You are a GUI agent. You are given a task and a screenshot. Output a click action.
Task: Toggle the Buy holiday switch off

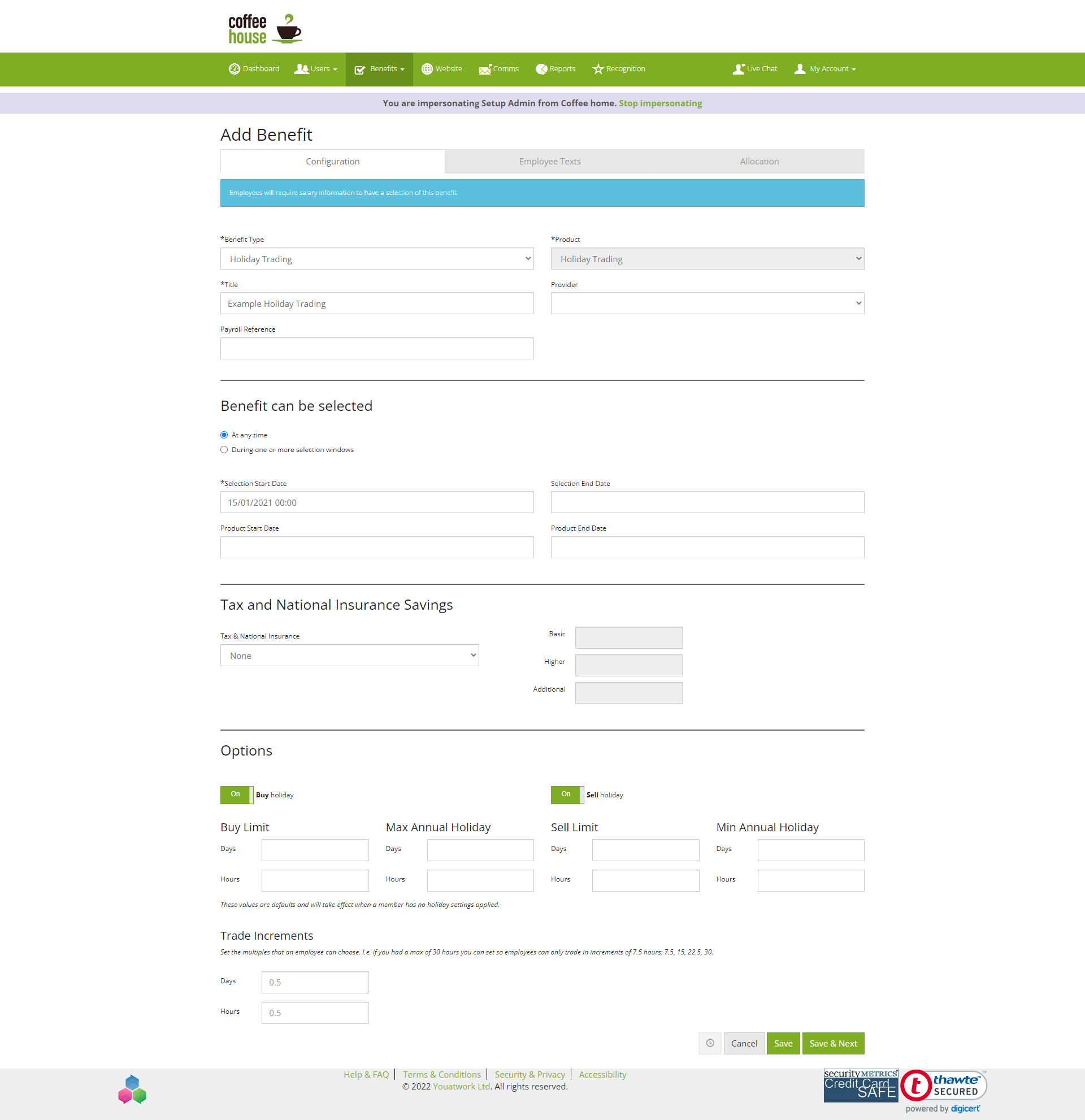[x=237, y=795]
